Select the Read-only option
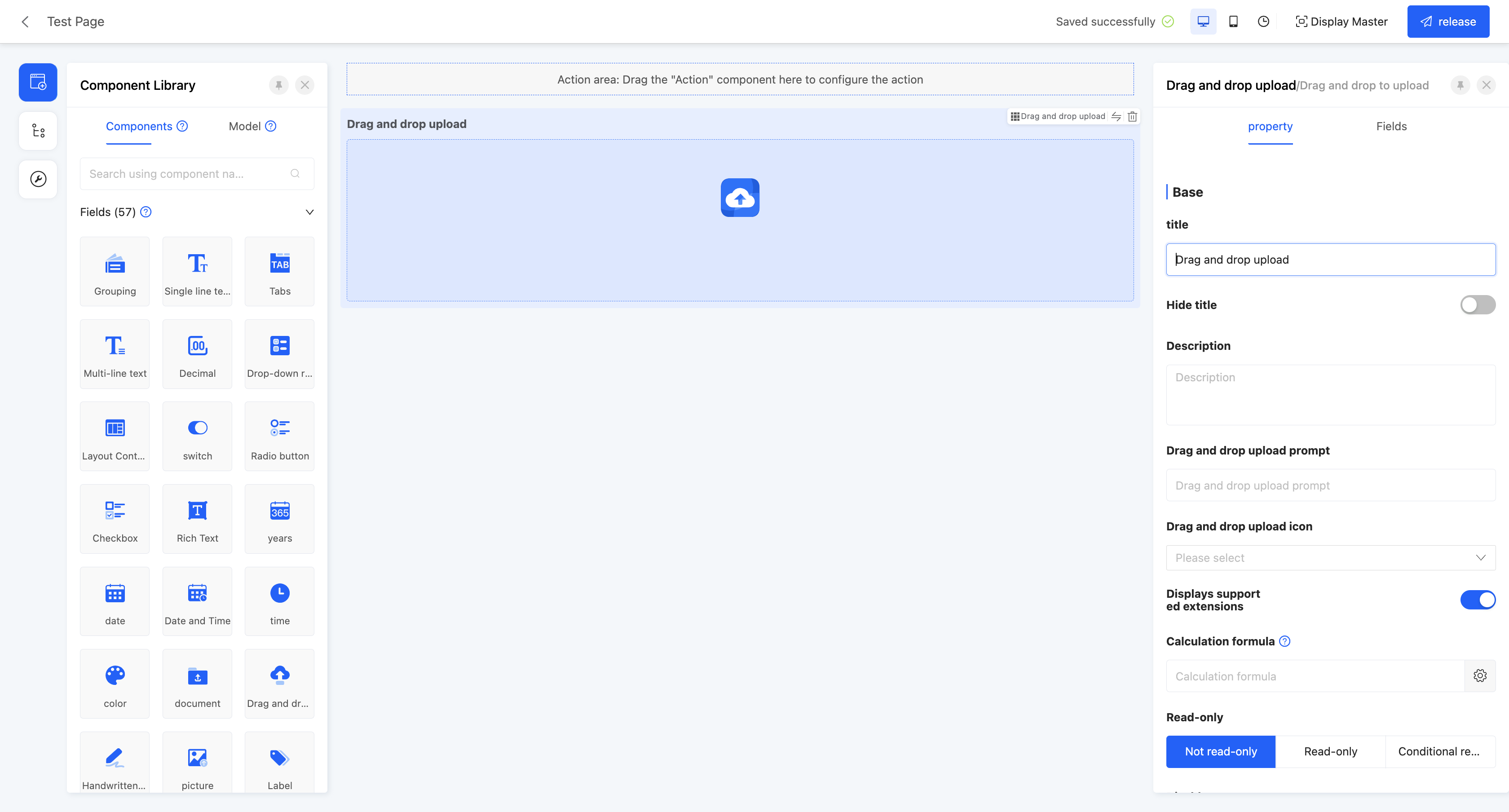Viewport: 1509px width, 812px height. pos(1330,752)
